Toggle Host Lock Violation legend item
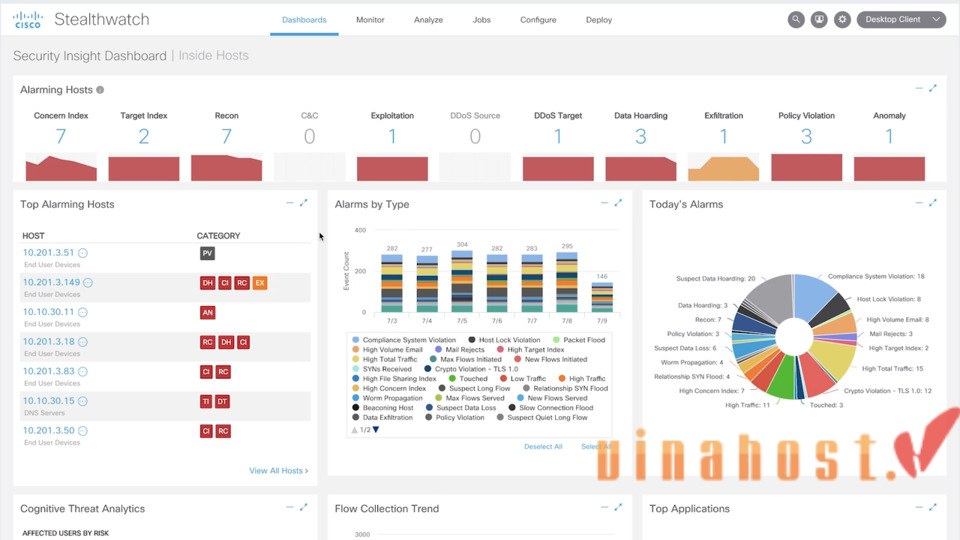The height and width of the screenshot is (540, 960). coord(504,340)
